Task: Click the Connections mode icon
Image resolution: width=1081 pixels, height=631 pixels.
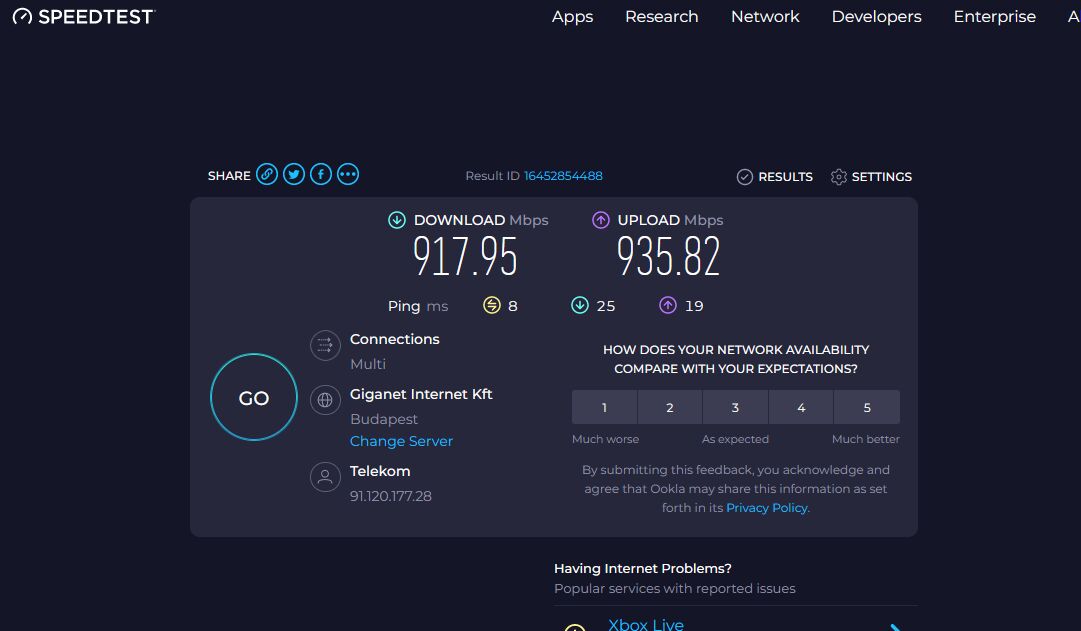Action: pos(325,345)
